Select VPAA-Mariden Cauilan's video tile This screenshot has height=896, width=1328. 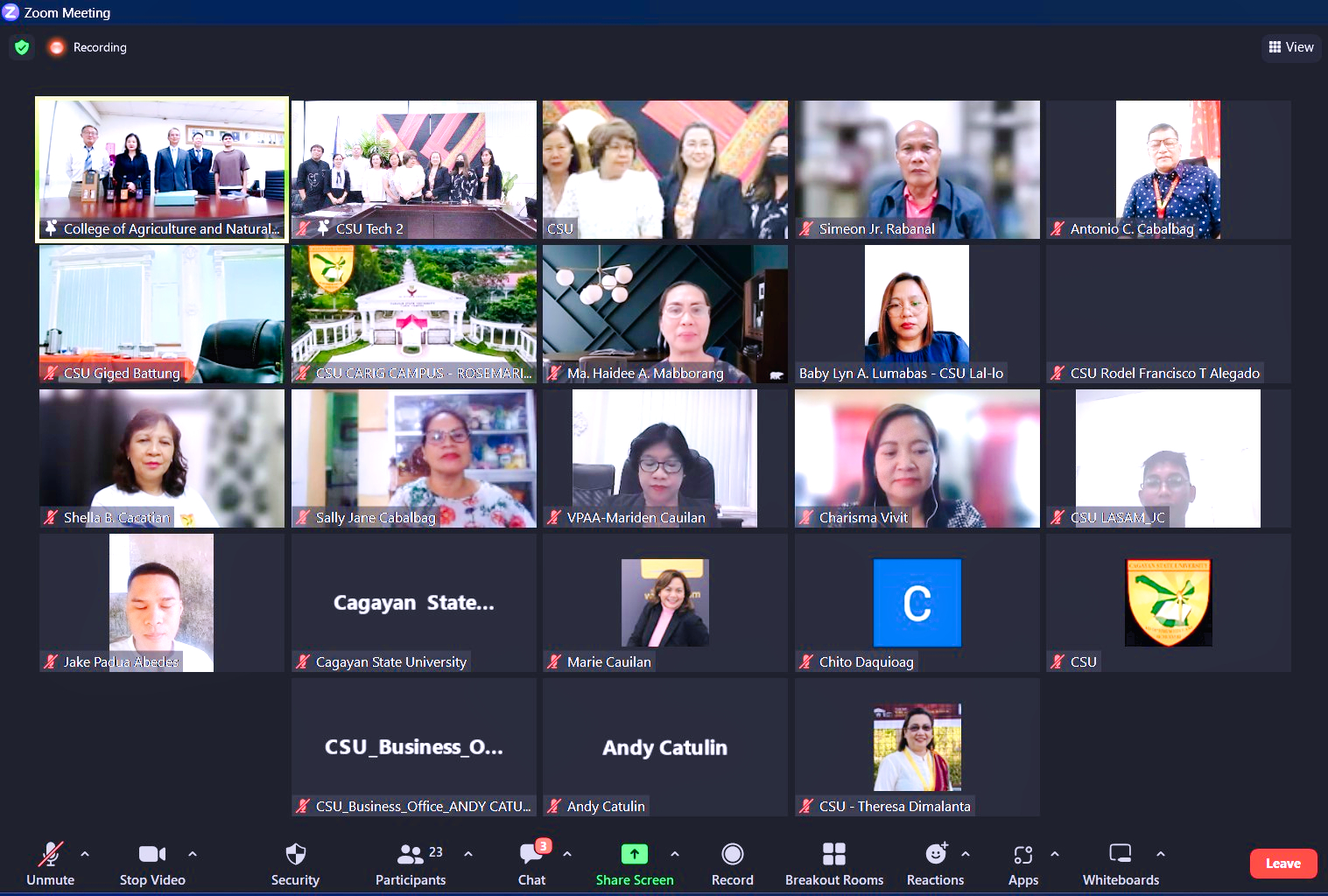665,458
